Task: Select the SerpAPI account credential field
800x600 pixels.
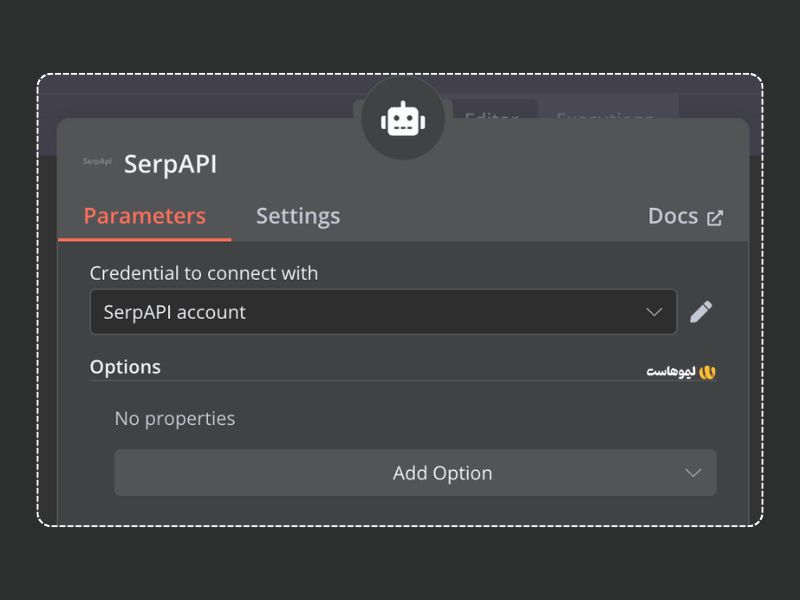Action: tap(360, 312)
